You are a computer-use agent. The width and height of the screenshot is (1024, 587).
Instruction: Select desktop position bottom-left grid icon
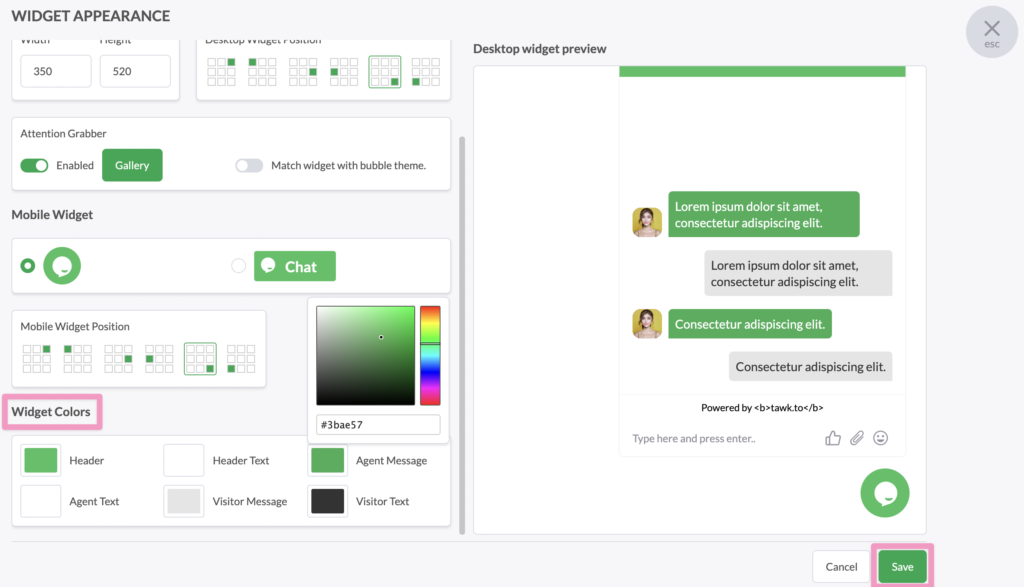click(x=425, y=72)
